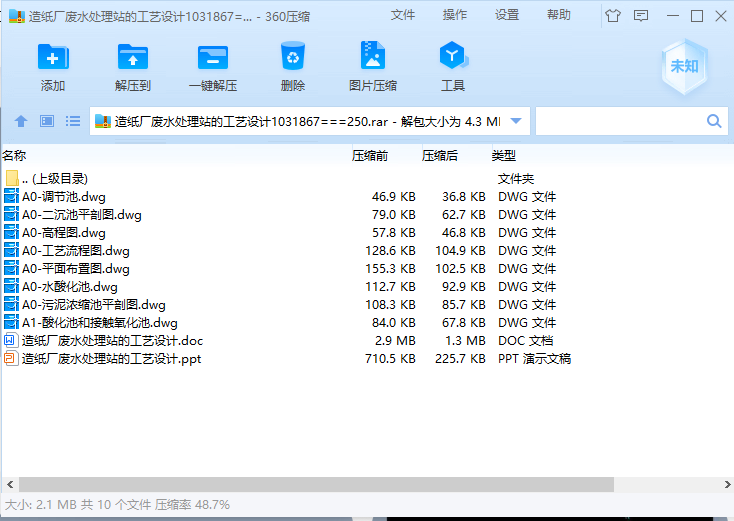This screenshot has width=734, height=521.
Task: Select file 造纸厂废水处理站的工艺设计.ppt
Action: coord(368,359)
